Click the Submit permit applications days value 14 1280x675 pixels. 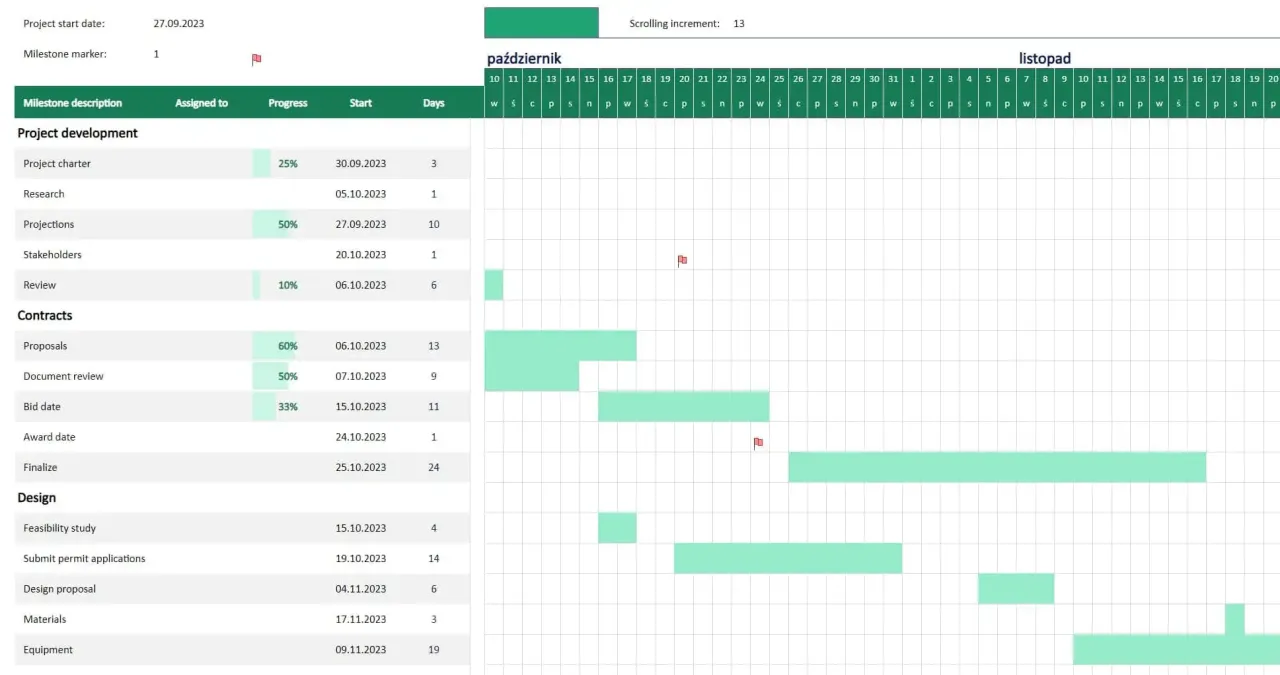pos(434,559)
